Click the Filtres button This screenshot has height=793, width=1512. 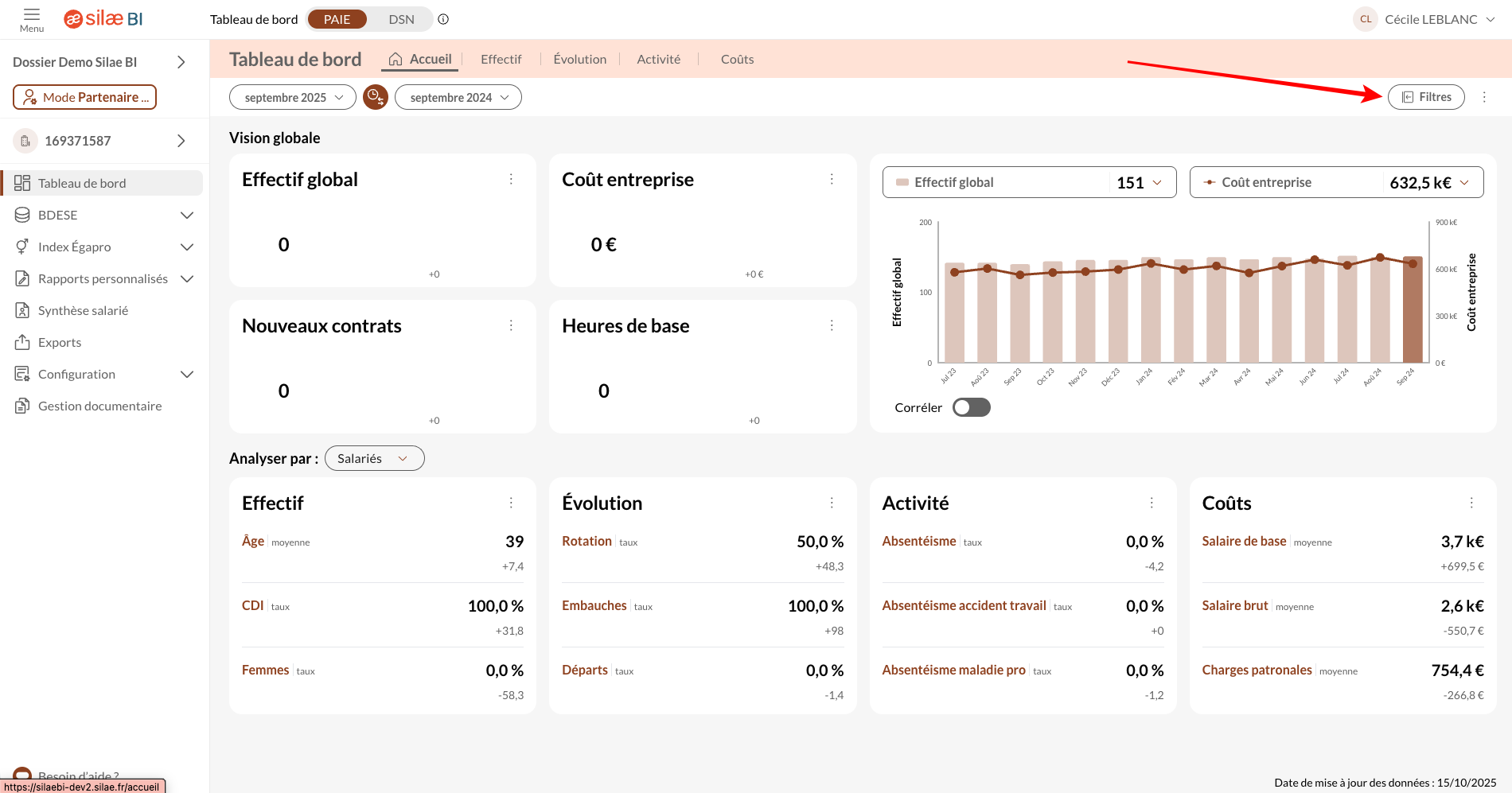click(x=1426, y=97)
